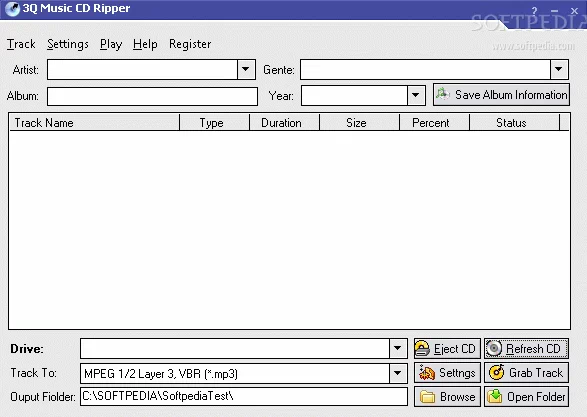Select the MPEG 1/2 Layer 3 VBR format field
The width and height of the screenshot is (587, 417).
(235, 373)
